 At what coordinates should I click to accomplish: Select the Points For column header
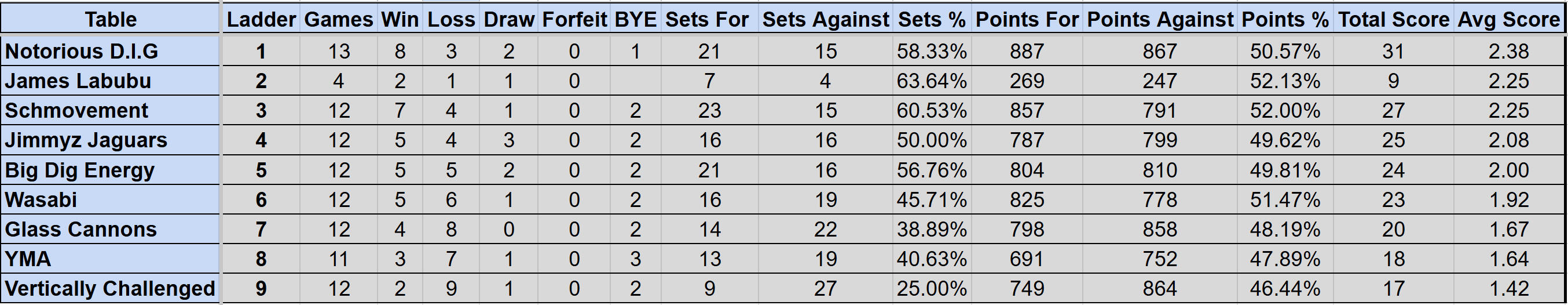1027,20
